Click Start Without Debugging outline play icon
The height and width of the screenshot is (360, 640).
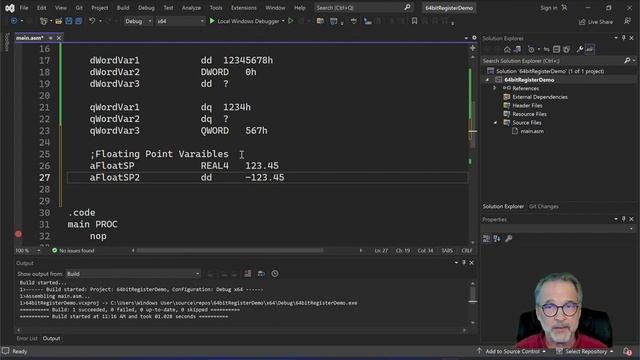pos(291,21)
